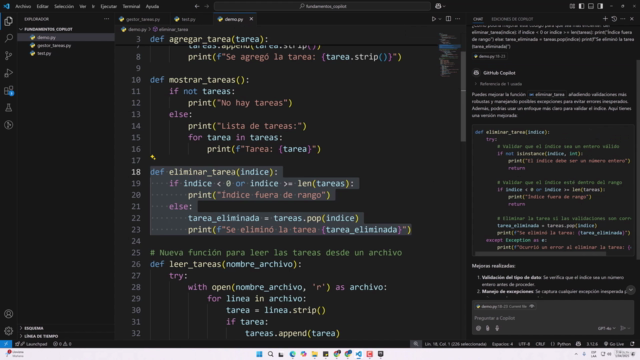This screenshot has width=640, height=360.
Task: Start a new chat with plus icon
Action: click(x=605, y=19)
